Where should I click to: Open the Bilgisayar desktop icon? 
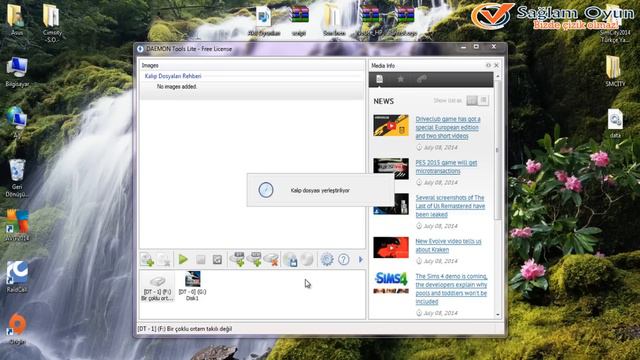pos(17,72)
